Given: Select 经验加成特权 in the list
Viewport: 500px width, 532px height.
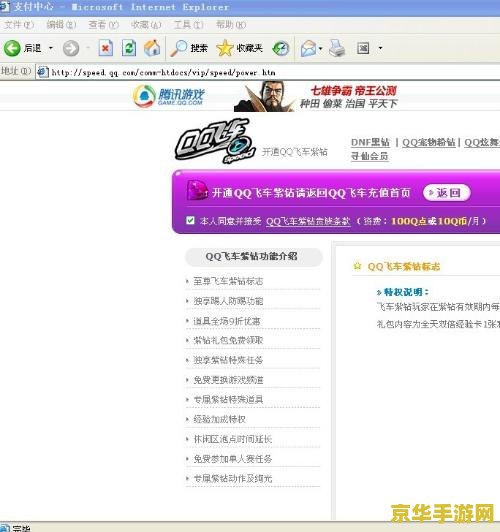Looking at the screenshot, I should click(x=219, y=419).
